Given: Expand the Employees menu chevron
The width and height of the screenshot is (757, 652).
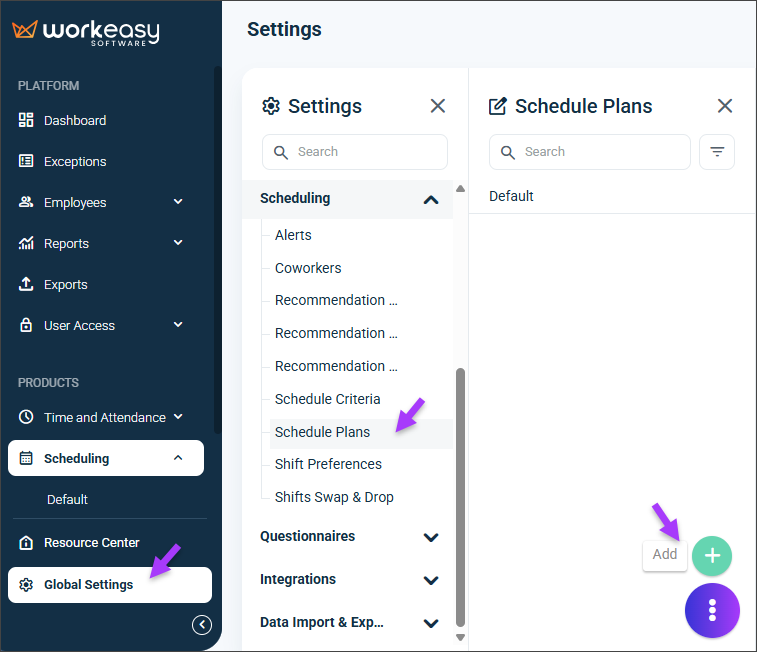Looking at the screenshot, I should click(178, 202).
